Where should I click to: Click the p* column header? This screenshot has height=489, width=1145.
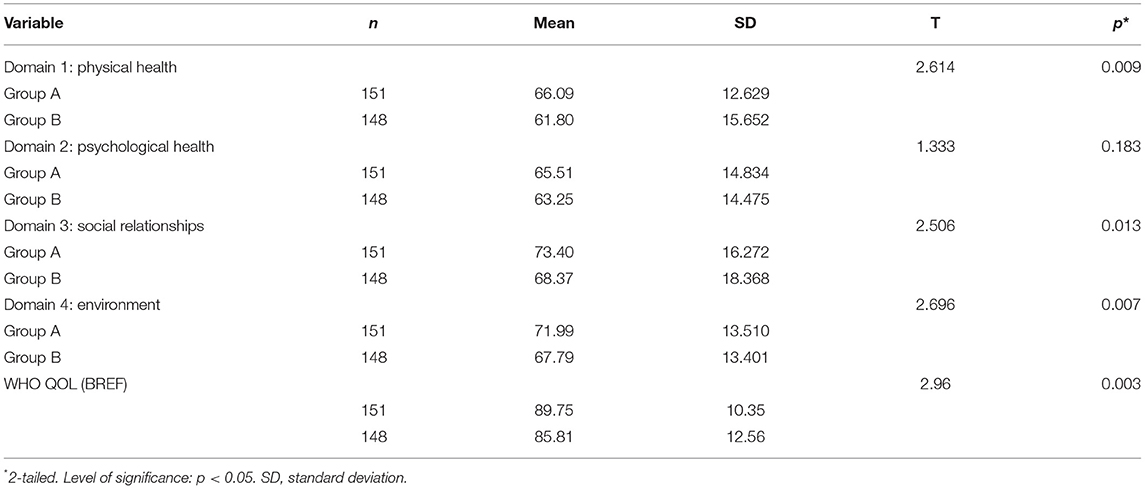[x=1132, y=23]
